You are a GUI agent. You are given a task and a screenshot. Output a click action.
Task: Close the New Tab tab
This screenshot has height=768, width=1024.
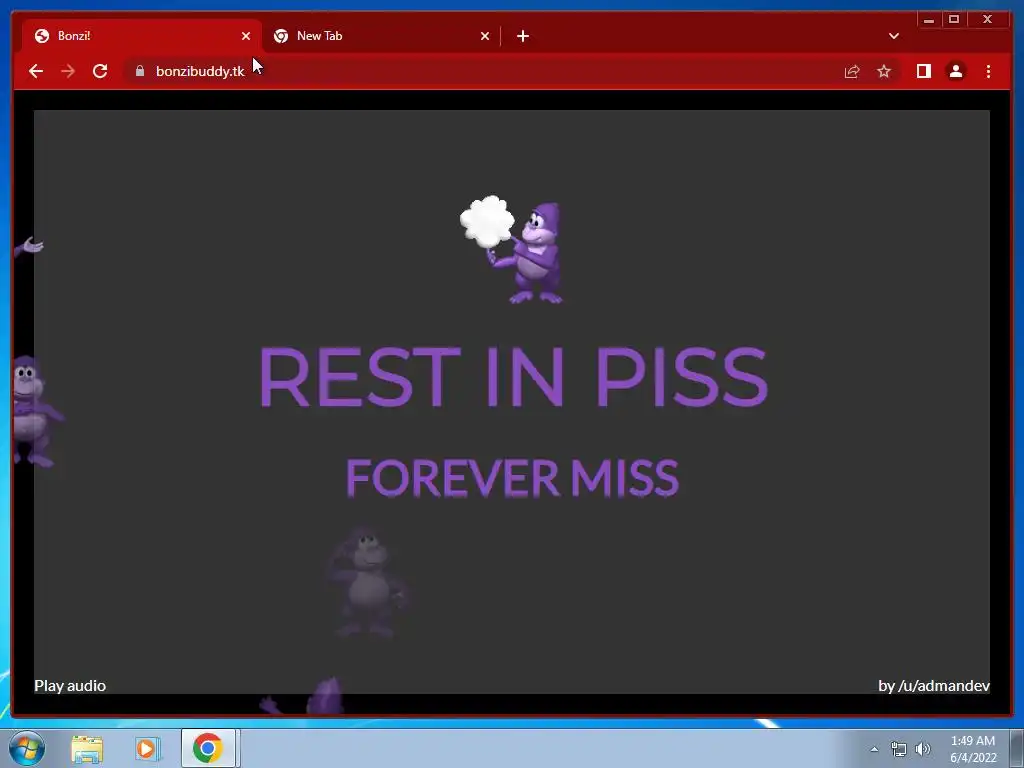pyautogui.click(x=485, y=36)
